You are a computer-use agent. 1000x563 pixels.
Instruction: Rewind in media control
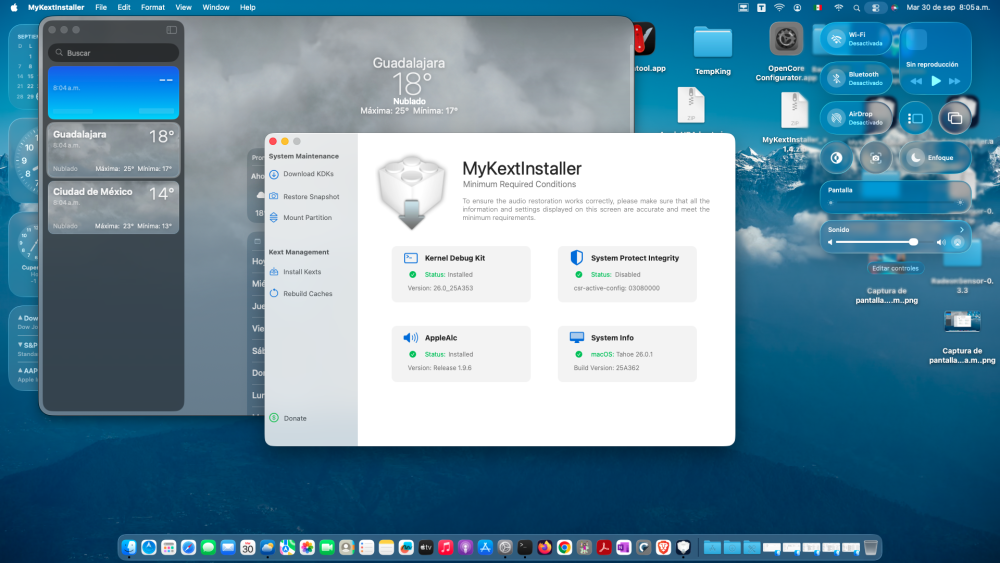916,81
